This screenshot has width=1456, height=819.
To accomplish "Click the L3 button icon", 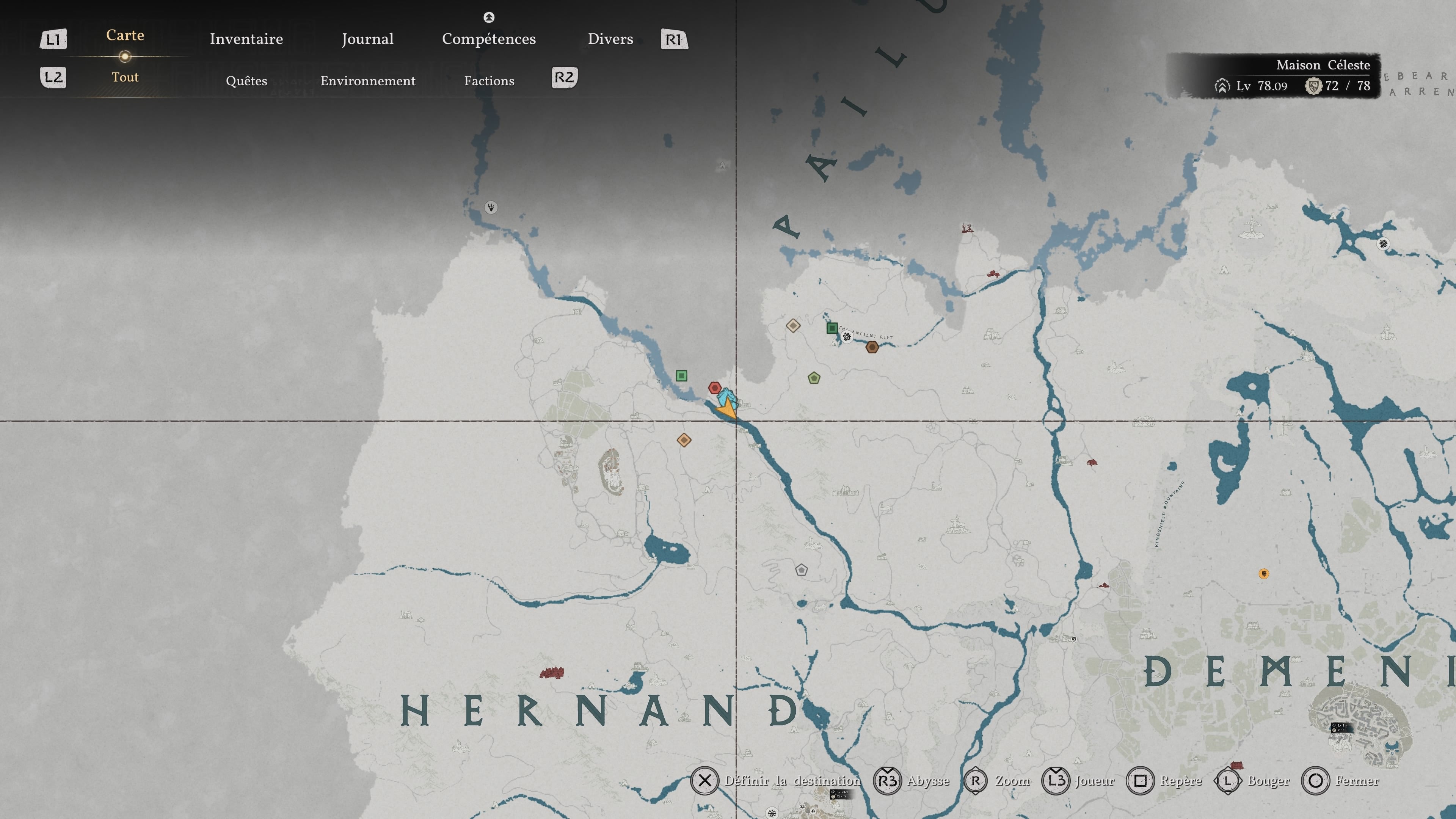I will click(1056, 781).
